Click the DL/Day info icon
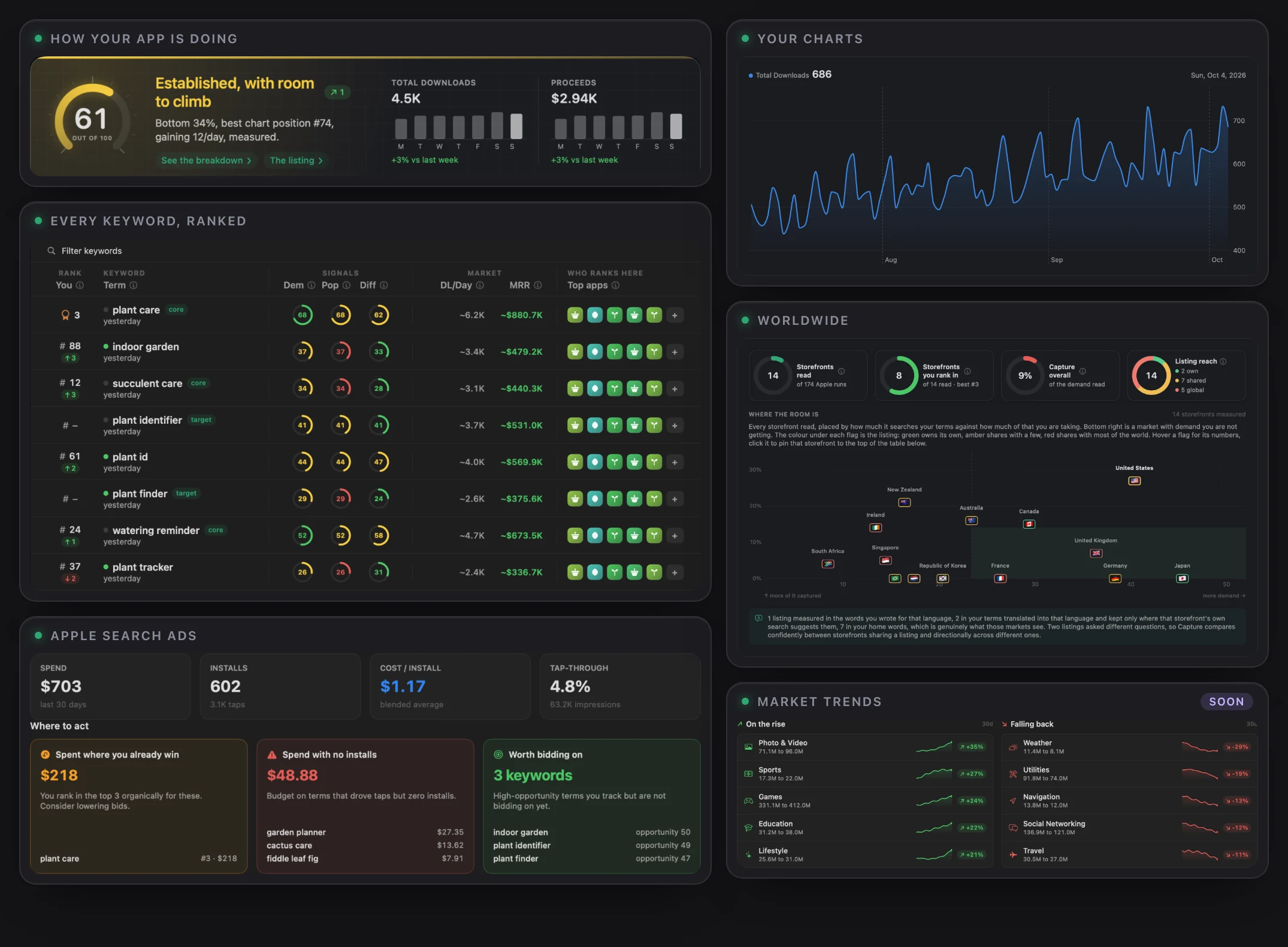 480,285
